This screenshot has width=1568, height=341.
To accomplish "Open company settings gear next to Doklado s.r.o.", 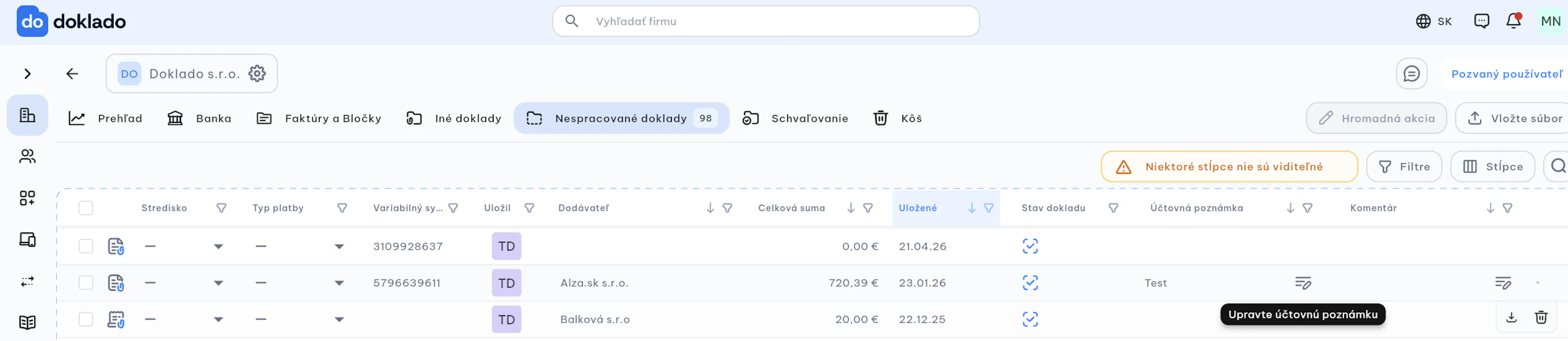I will coord(257,73).
